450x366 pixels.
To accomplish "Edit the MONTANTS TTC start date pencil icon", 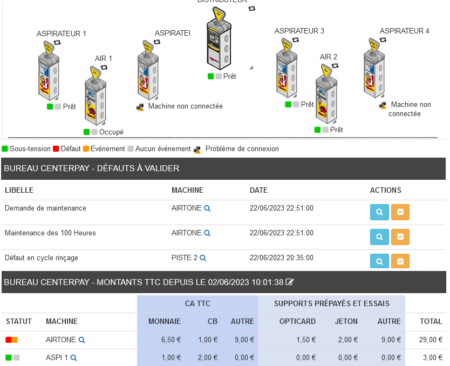I will (289, 282).
